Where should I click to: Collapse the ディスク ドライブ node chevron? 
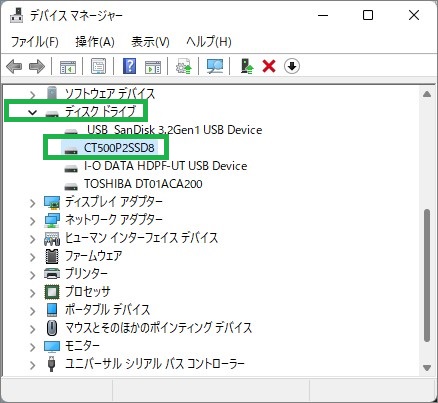tap(32, 112)
